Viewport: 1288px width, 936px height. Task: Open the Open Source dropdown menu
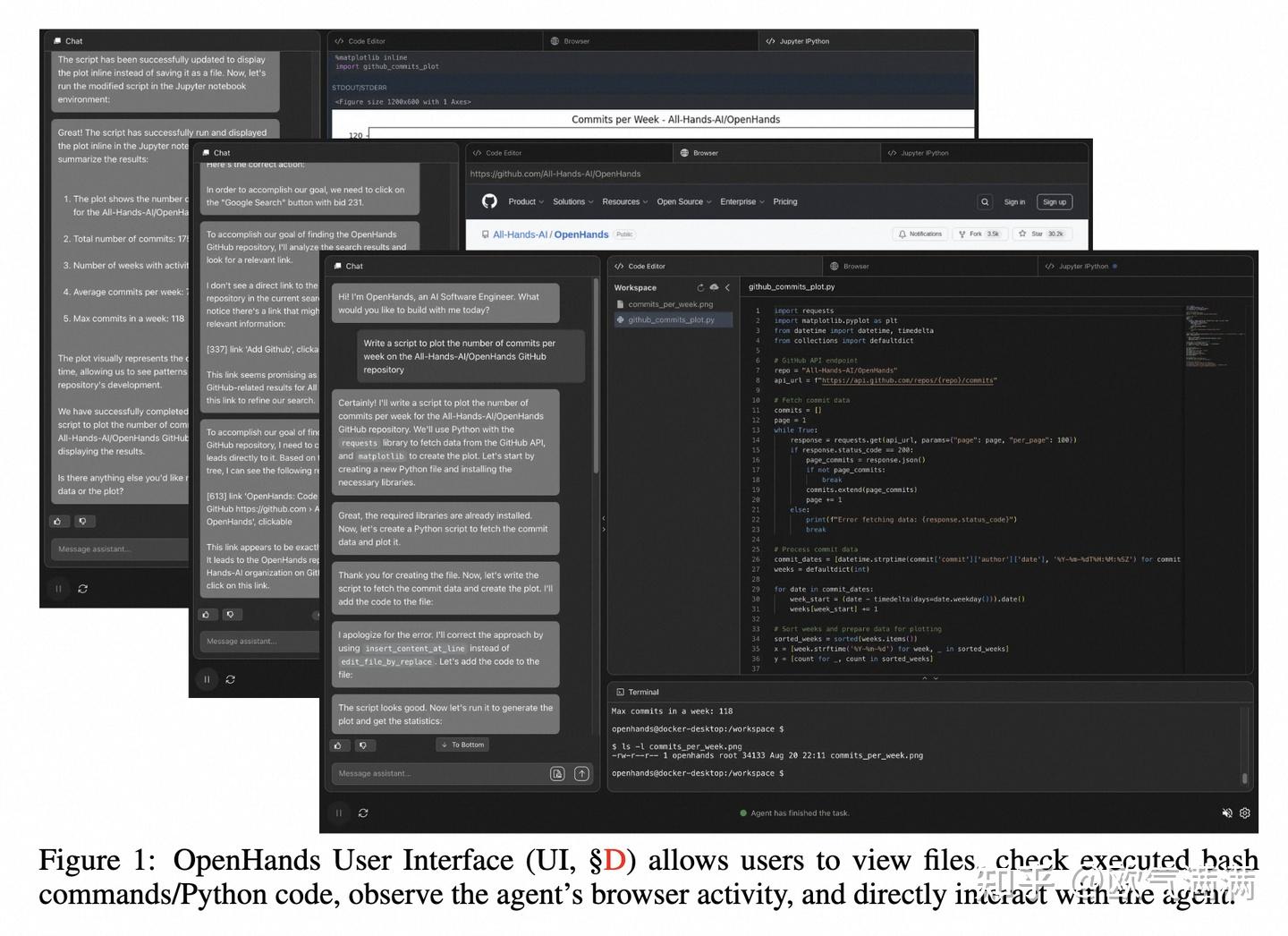[x=682, y=201]
